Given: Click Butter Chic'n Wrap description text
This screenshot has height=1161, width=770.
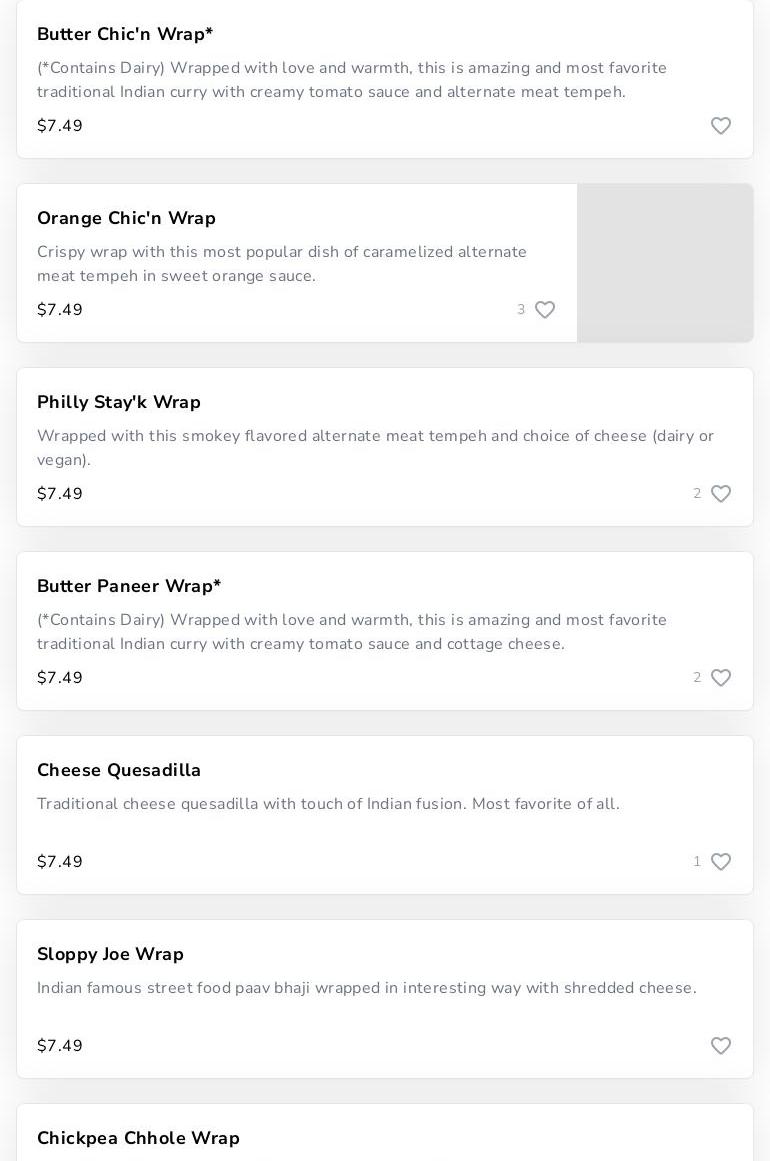Looking at the screenshot, I should pos(352,80).
